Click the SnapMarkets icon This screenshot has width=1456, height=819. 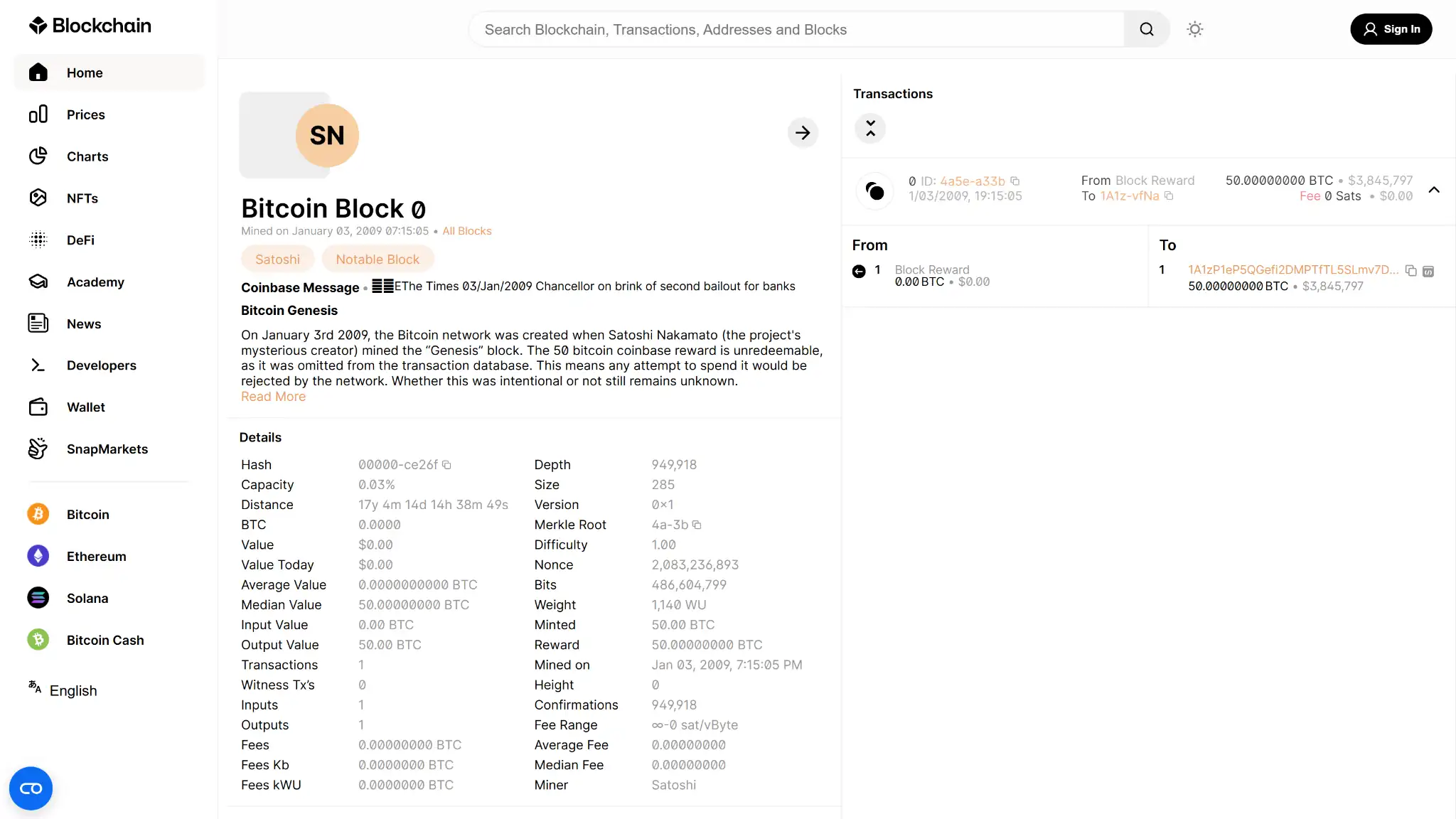tap(38, 449)
